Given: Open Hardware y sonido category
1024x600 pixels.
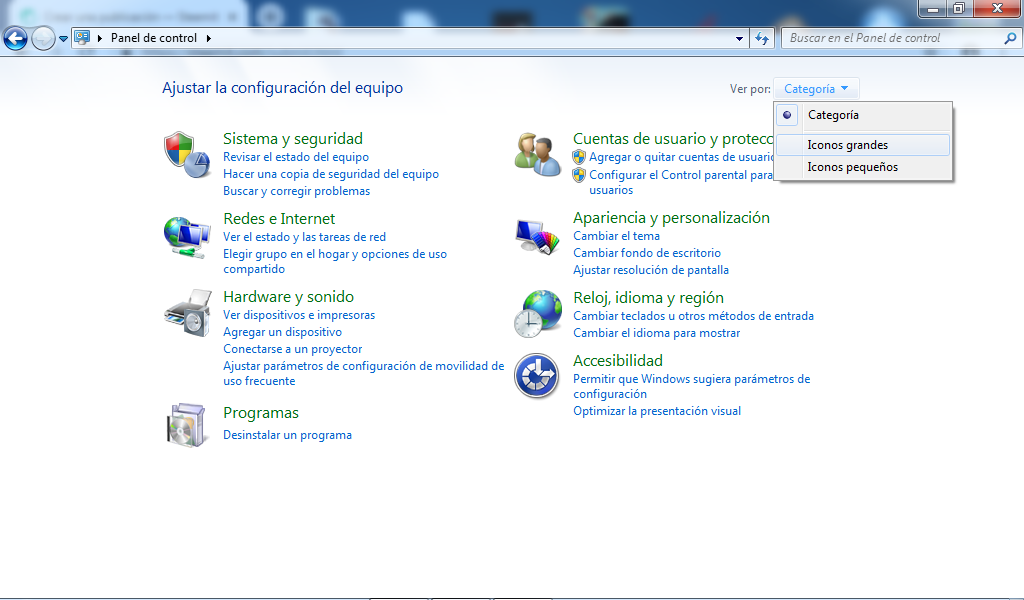Looking at the screenshot, I should [288, 296].
